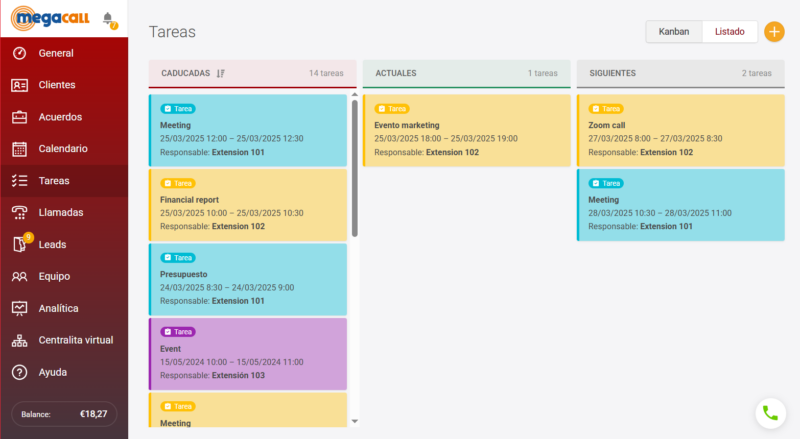800x439 pixels.
Task: Click the Llamadas phone icon
Action: [x=19, y=212]
